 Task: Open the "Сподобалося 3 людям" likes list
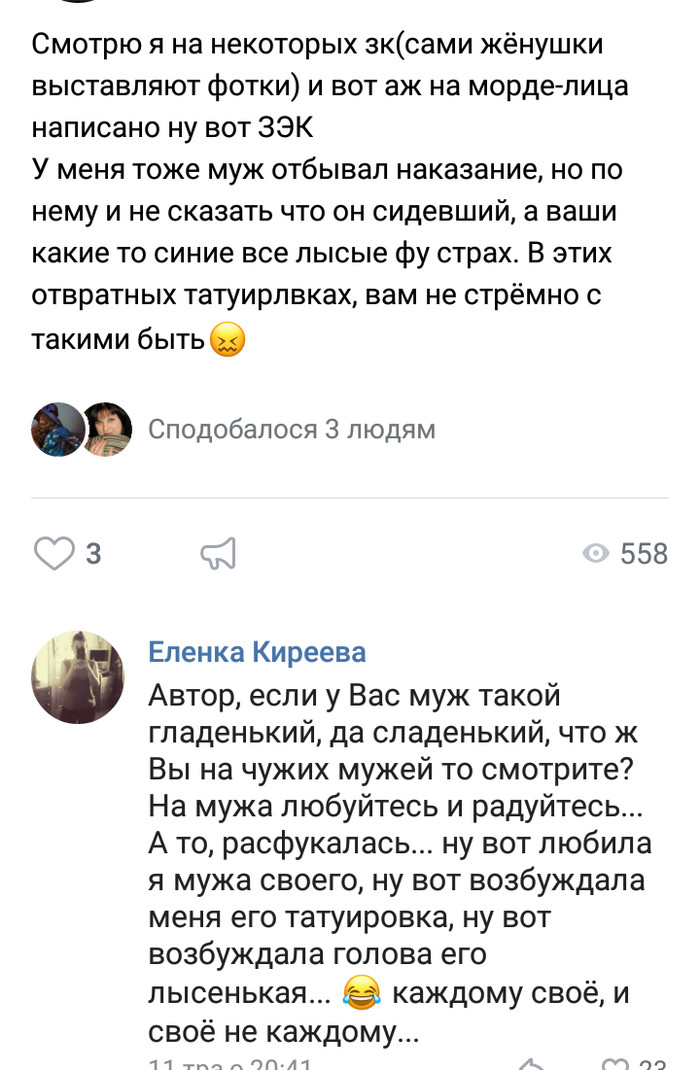pyautogui.click(x=291, y=430)
